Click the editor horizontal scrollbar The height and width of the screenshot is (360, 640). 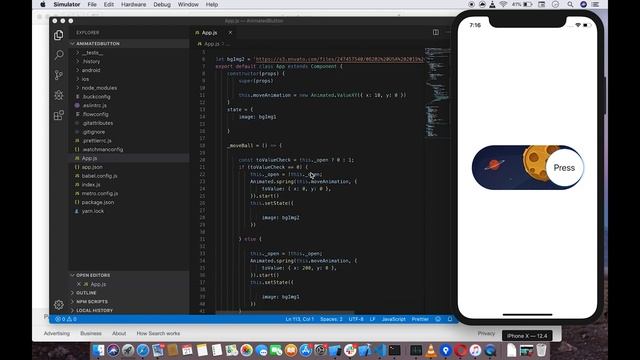point(285,312)
